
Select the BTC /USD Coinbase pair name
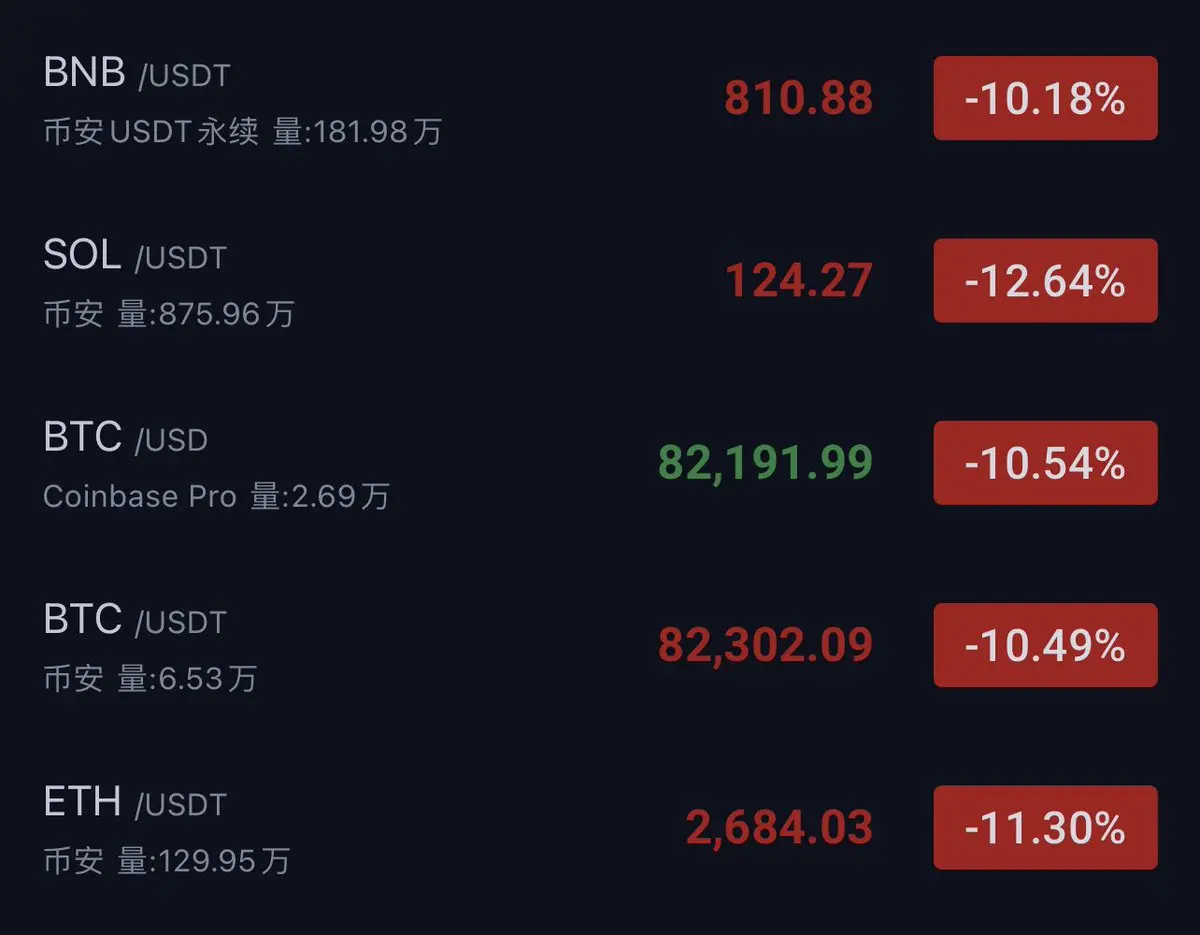pyautogui.click(x=126, y=438)
